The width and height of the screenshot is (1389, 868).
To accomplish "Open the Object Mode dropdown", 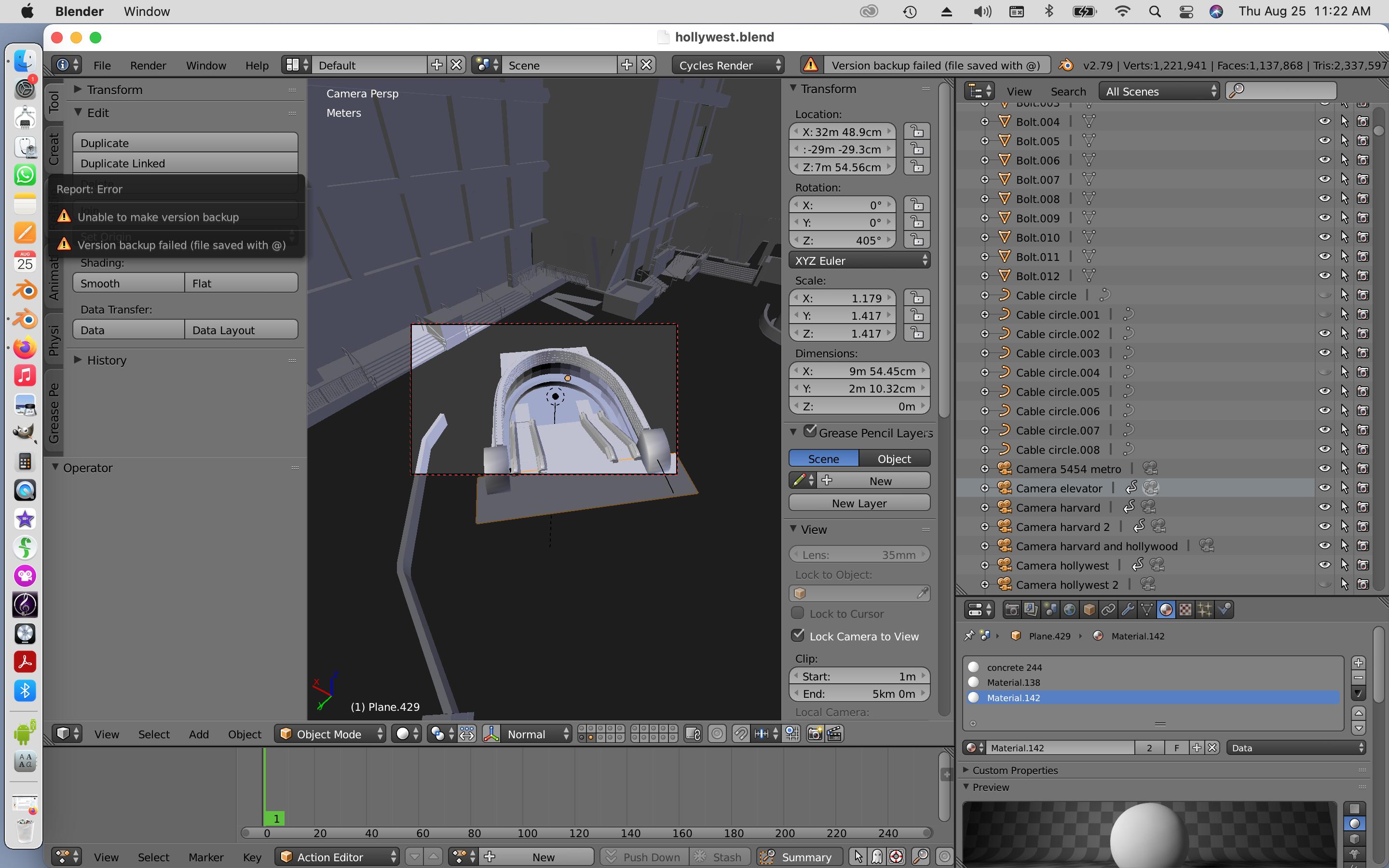I will coord(330,733).
